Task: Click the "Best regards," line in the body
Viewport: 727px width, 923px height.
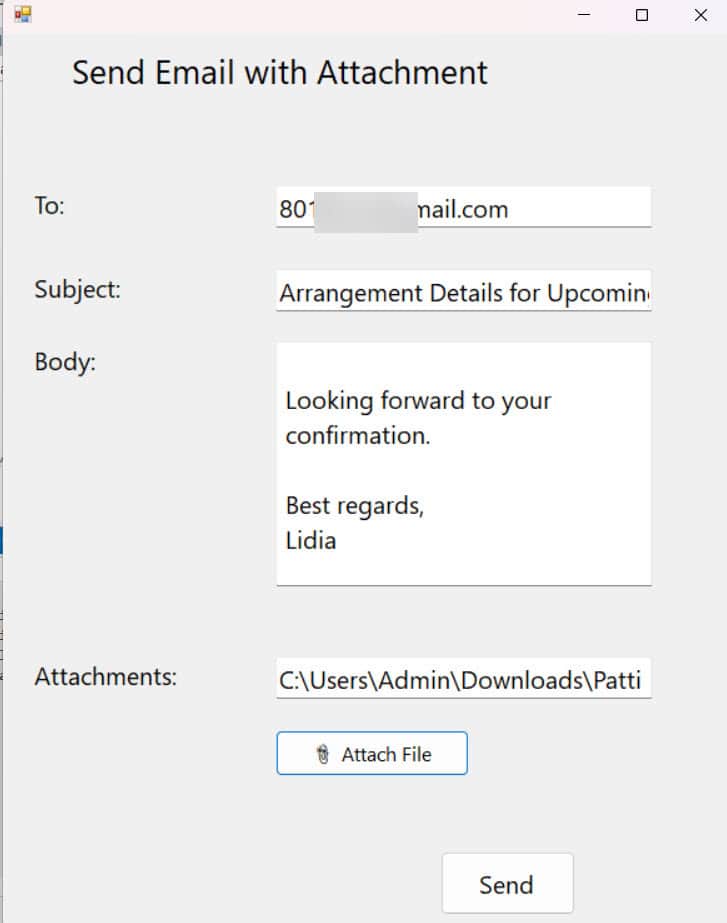Action: point(355,506)
